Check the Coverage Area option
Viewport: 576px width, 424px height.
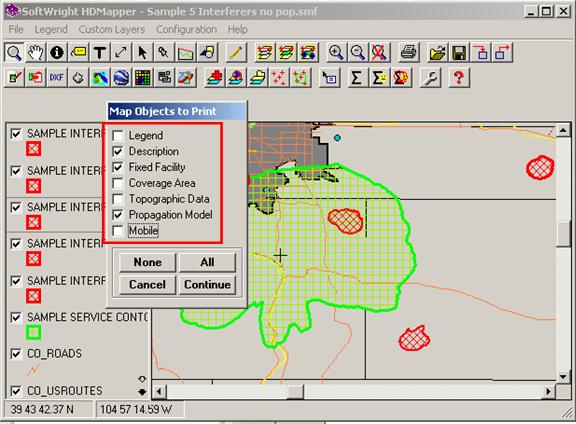[x=118, y=183]
